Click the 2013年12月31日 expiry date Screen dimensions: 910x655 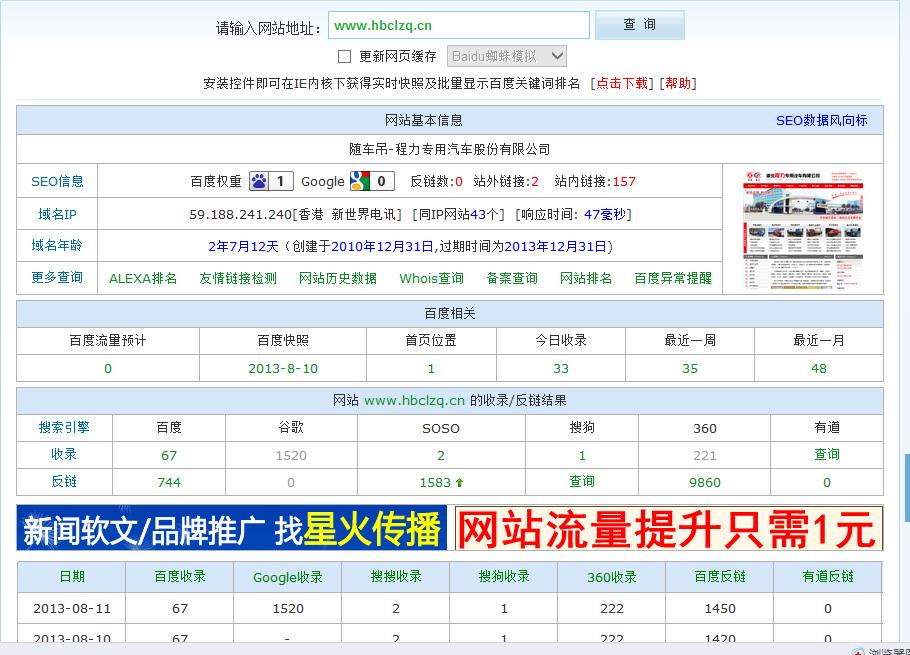pos(555,247)
